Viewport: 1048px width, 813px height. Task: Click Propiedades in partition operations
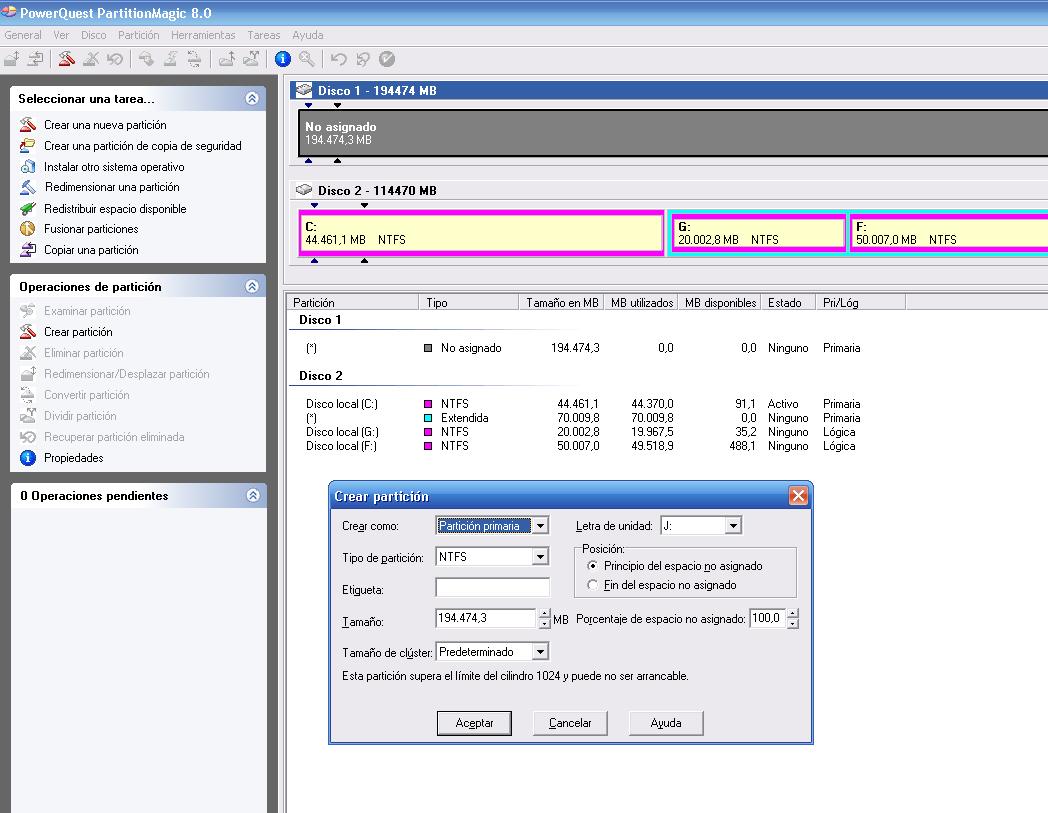click(74, 457)
